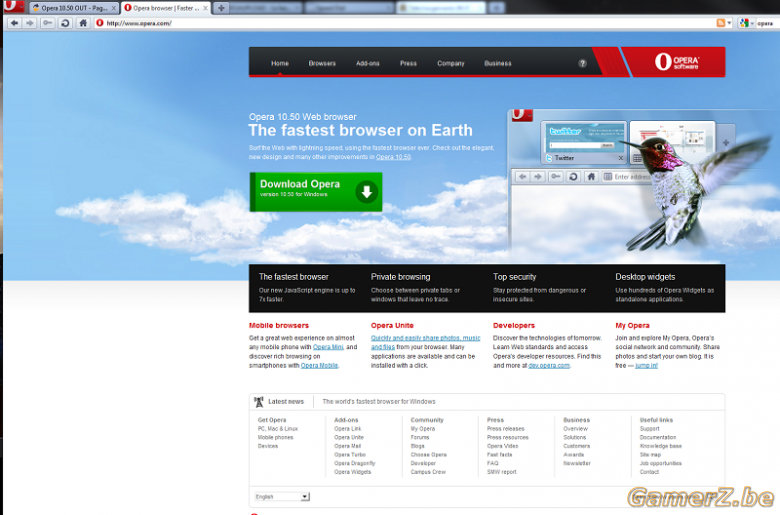Open Fast facts footer link
Viewport: 780px width, 515px height.
click(x=499, y=455)
